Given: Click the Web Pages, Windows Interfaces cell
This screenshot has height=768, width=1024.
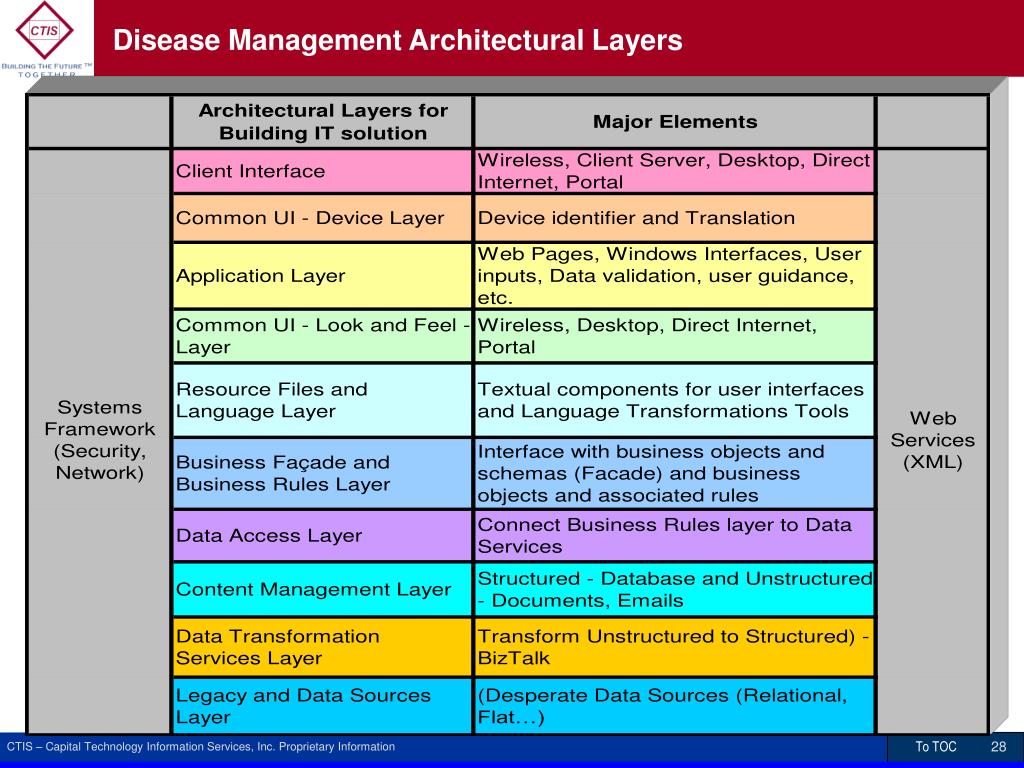Looking at the screenshot, I should 675,276.
